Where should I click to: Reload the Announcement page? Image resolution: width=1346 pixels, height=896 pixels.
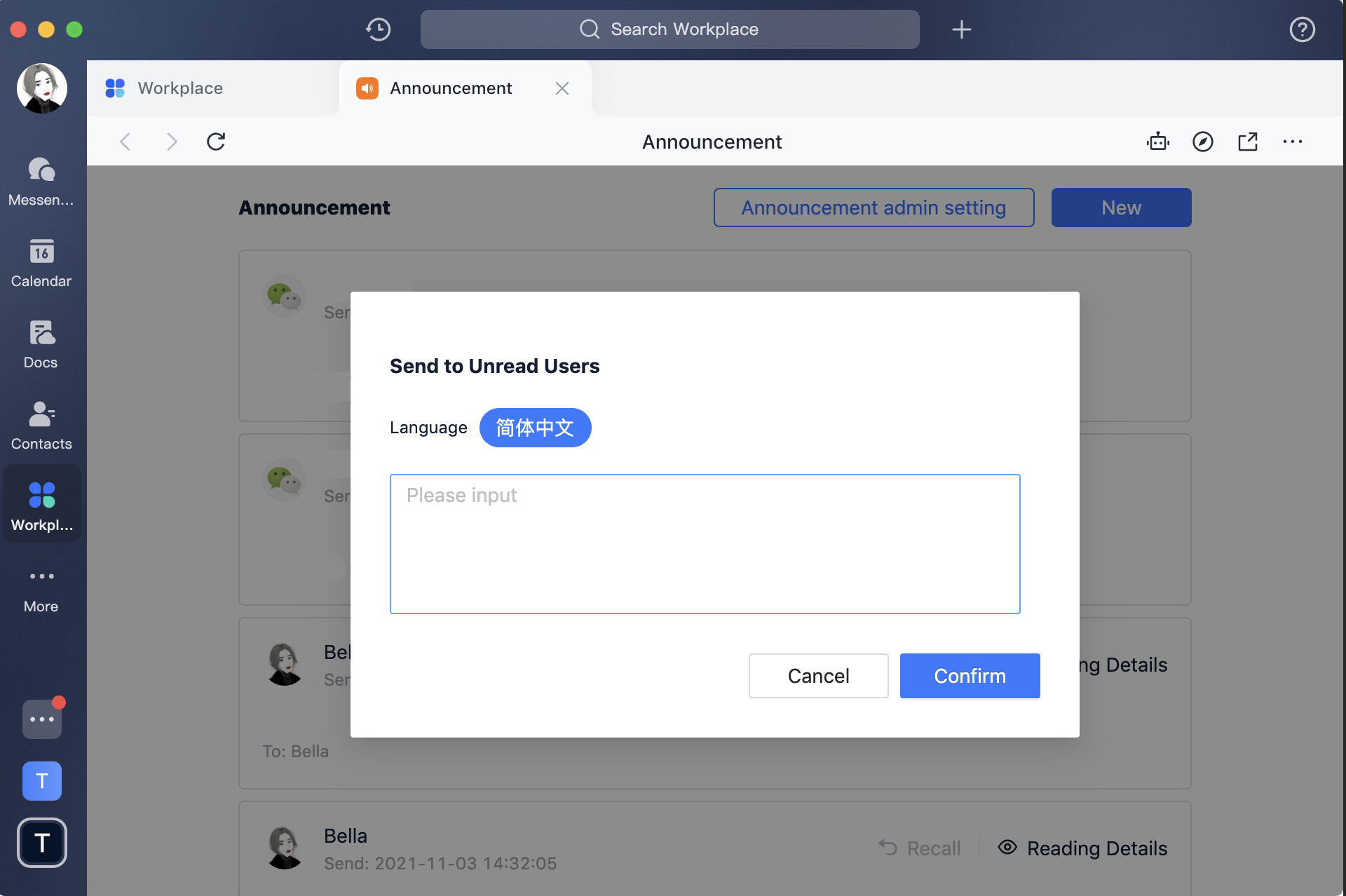pos(216,141)
